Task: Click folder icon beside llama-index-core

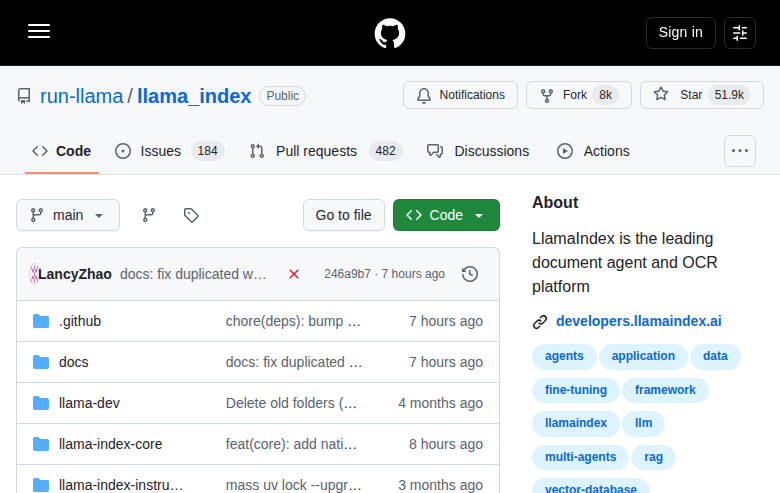Action: tap(41, 444)
